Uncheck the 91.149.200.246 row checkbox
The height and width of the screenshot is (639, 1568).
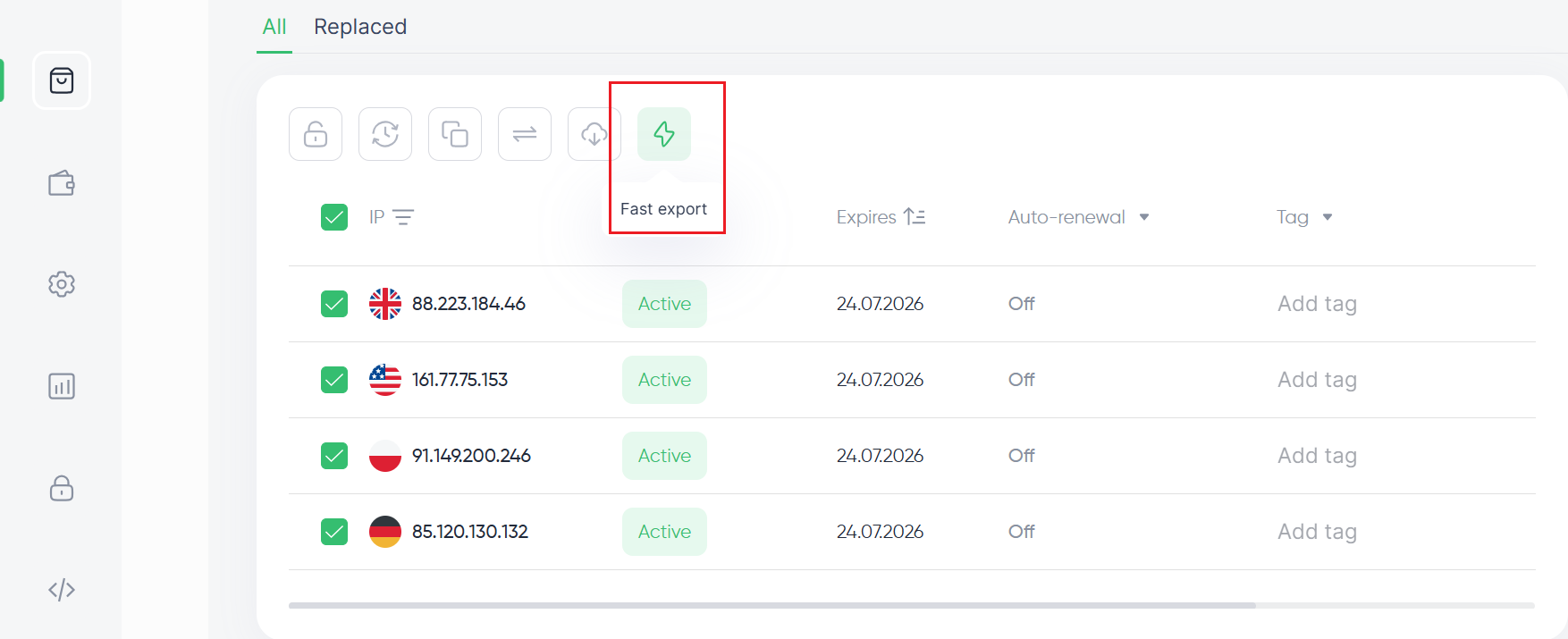click(334, 456)
